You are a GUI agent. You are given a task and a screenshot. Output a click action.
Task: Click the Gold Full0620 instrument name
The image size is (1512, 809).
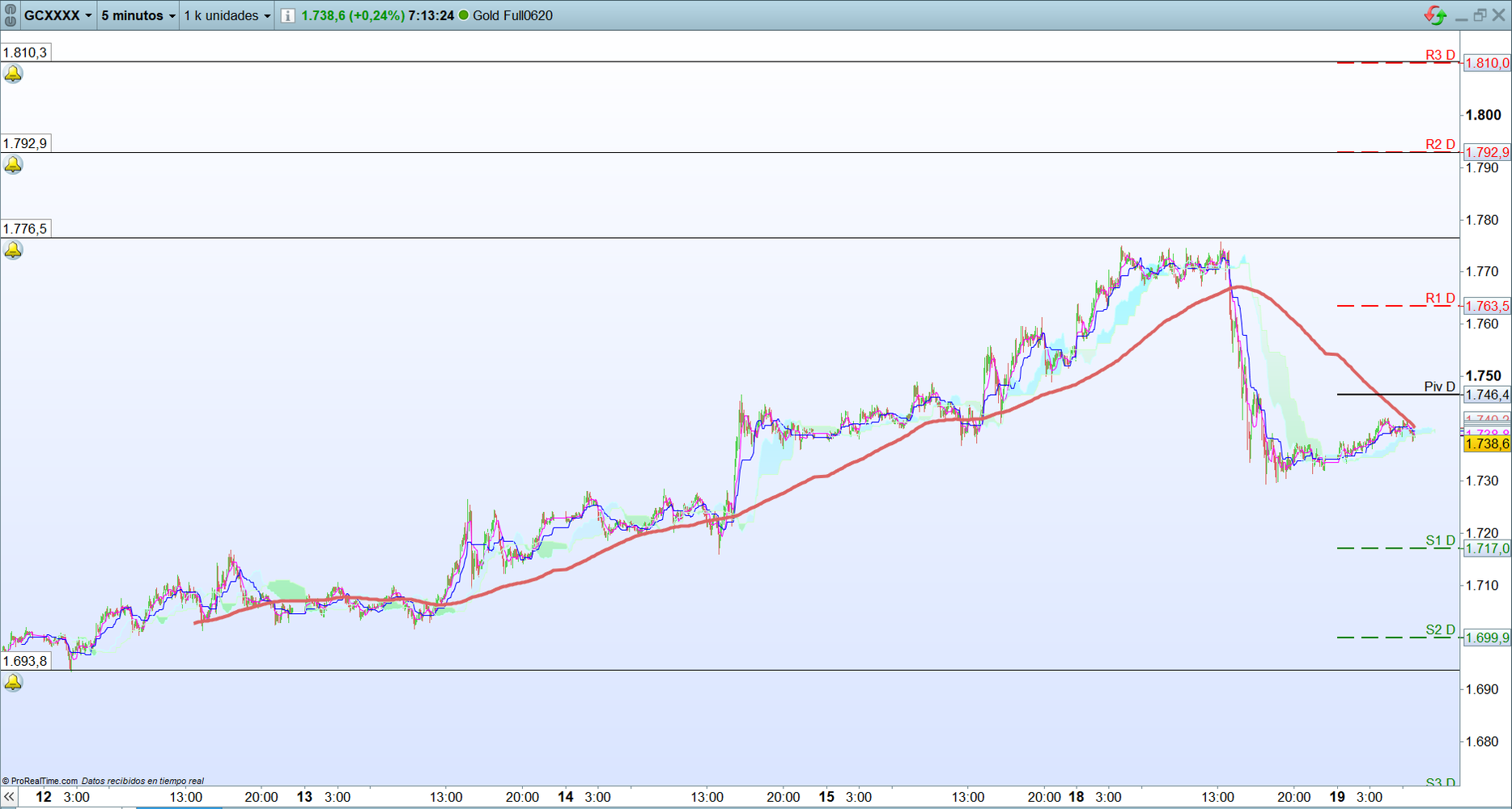pos(512,15)
